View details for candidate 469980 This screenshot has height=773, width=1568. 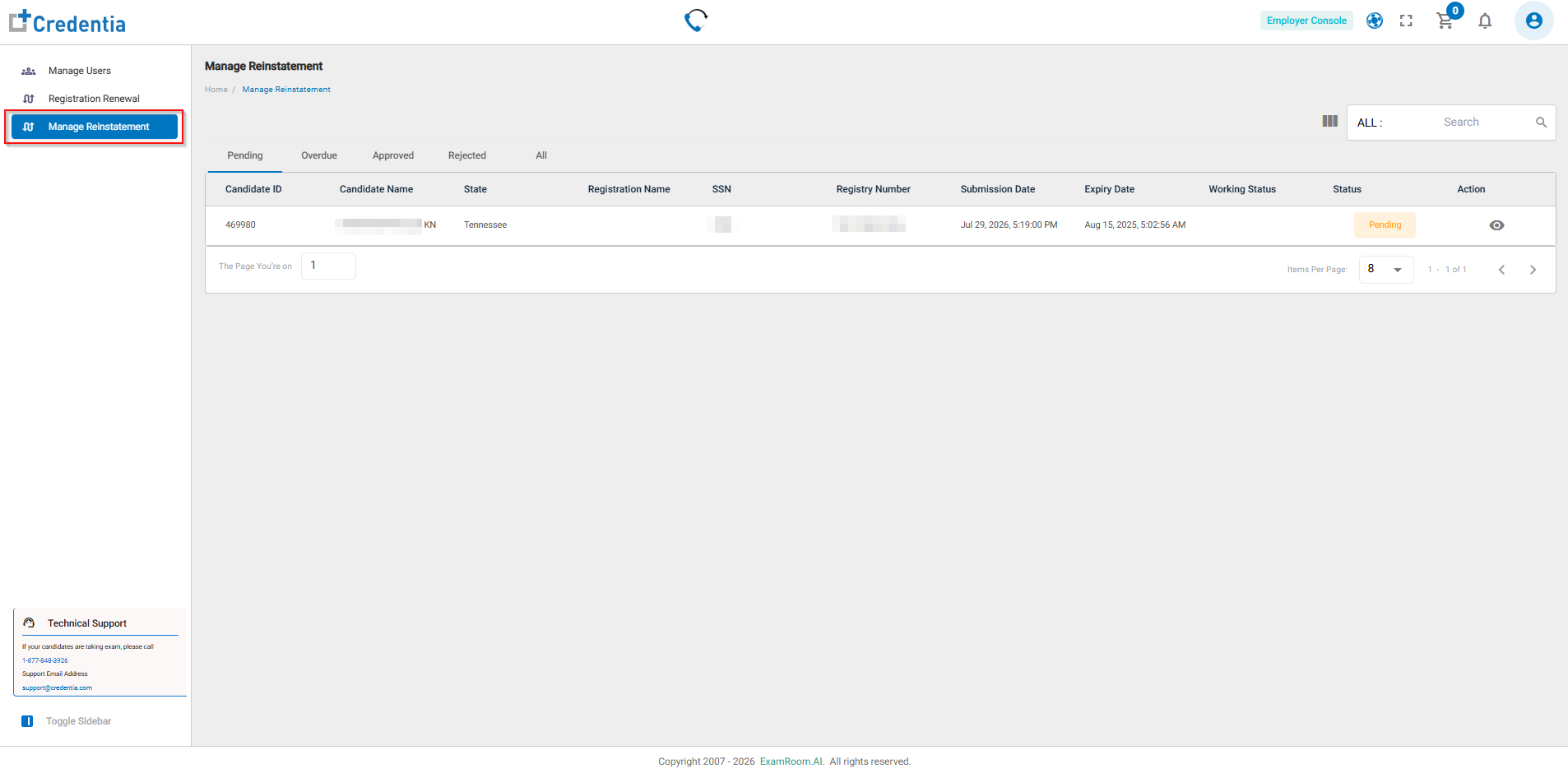click(1496, 225)
